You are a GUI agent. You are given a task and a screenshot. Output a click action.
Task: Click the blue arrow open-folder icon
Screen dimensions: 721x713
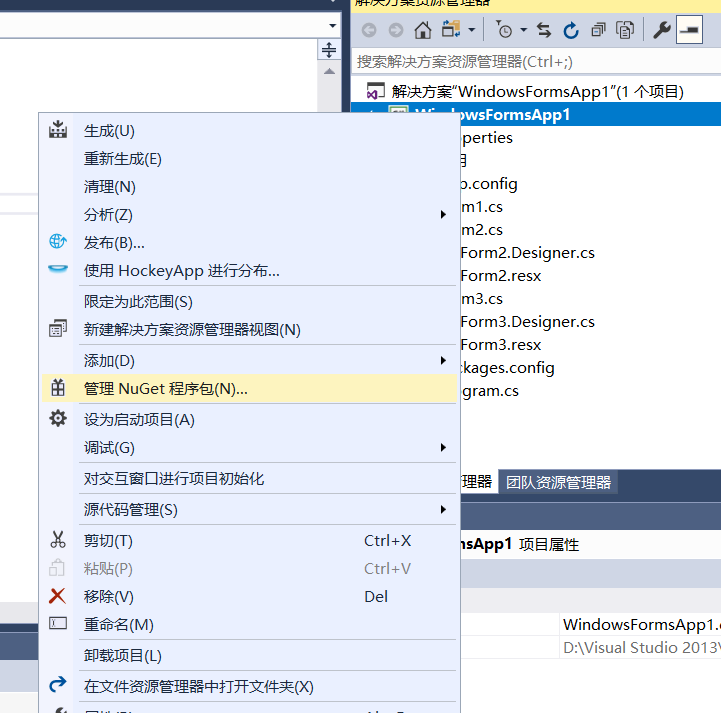pyautogui.click(x=57, y=685)
